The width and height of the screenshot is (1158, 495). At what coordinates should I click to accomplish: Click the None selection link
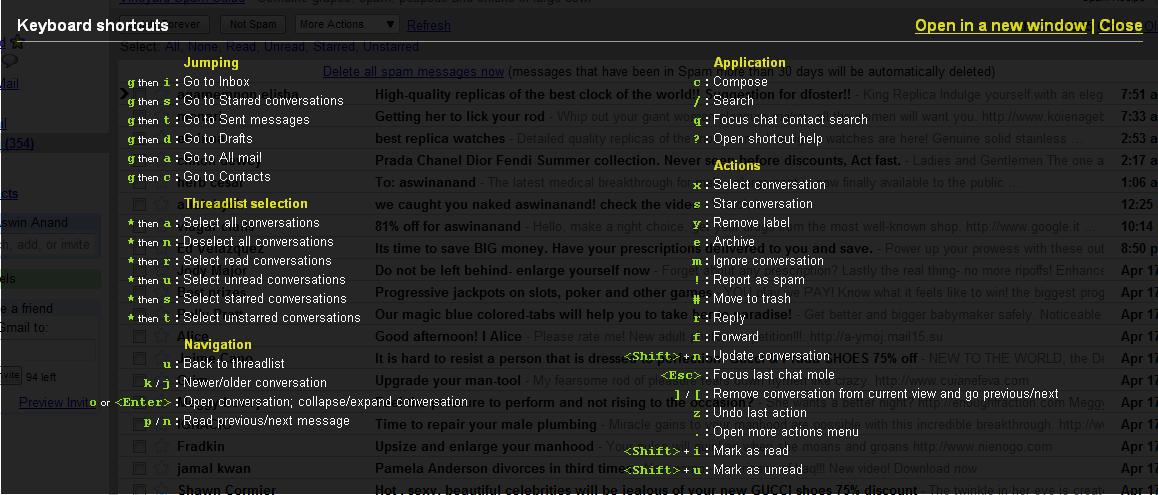pyautogui.click(x=202, y=47)
